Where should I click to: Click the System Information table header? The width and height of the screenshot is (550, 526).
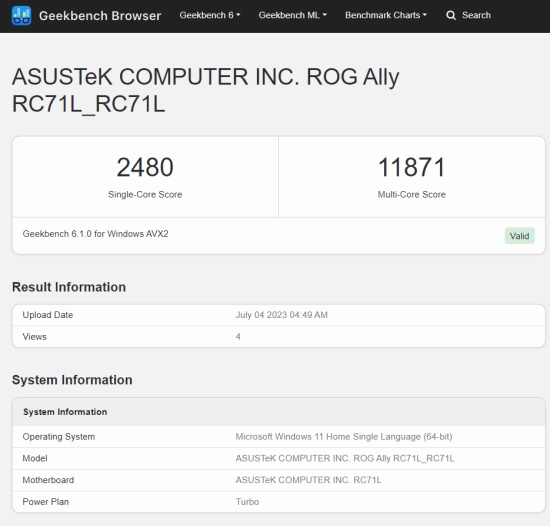65,412
